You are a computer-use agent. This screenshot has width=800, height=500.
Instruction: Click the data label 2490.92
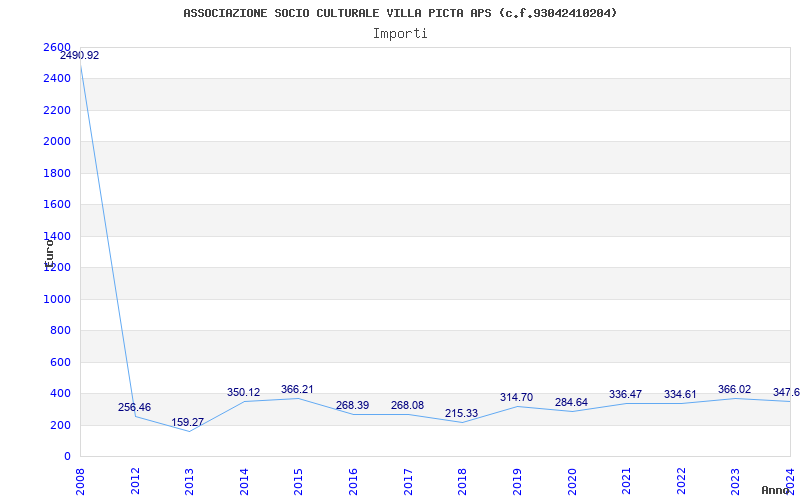pyautogui.click(x=80, y=56)
